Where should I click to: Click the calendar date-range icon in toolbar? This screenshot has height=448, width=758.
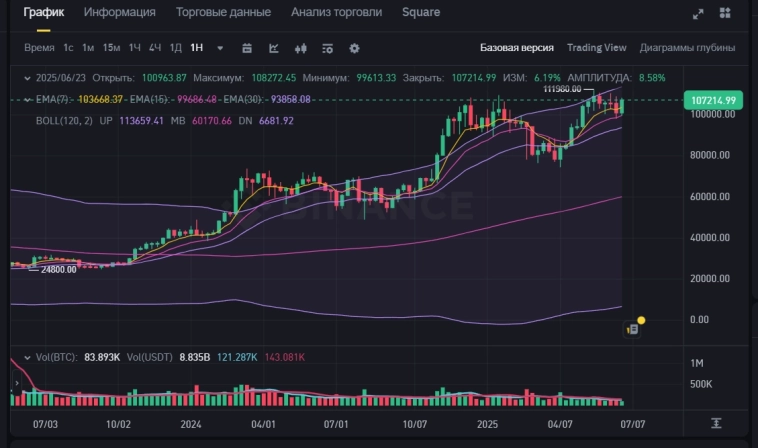[x=246, y=48]
